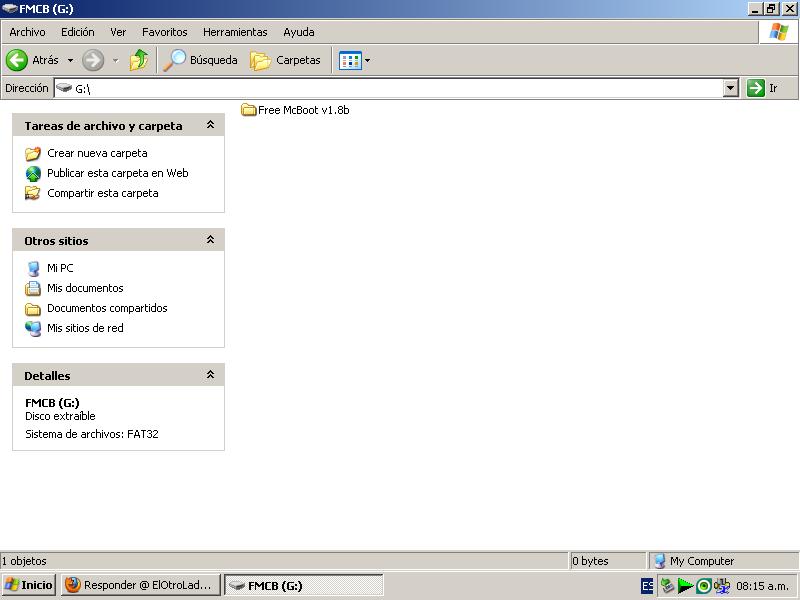Collapse the Tareas de archivo y carpeta panel
This screenshot has width=800, height=600.
tap(210, 126)
